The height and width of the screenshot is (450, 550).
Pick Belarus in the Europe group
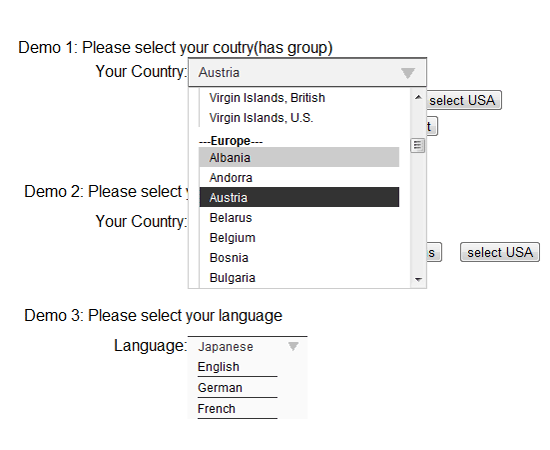[299, 217]
